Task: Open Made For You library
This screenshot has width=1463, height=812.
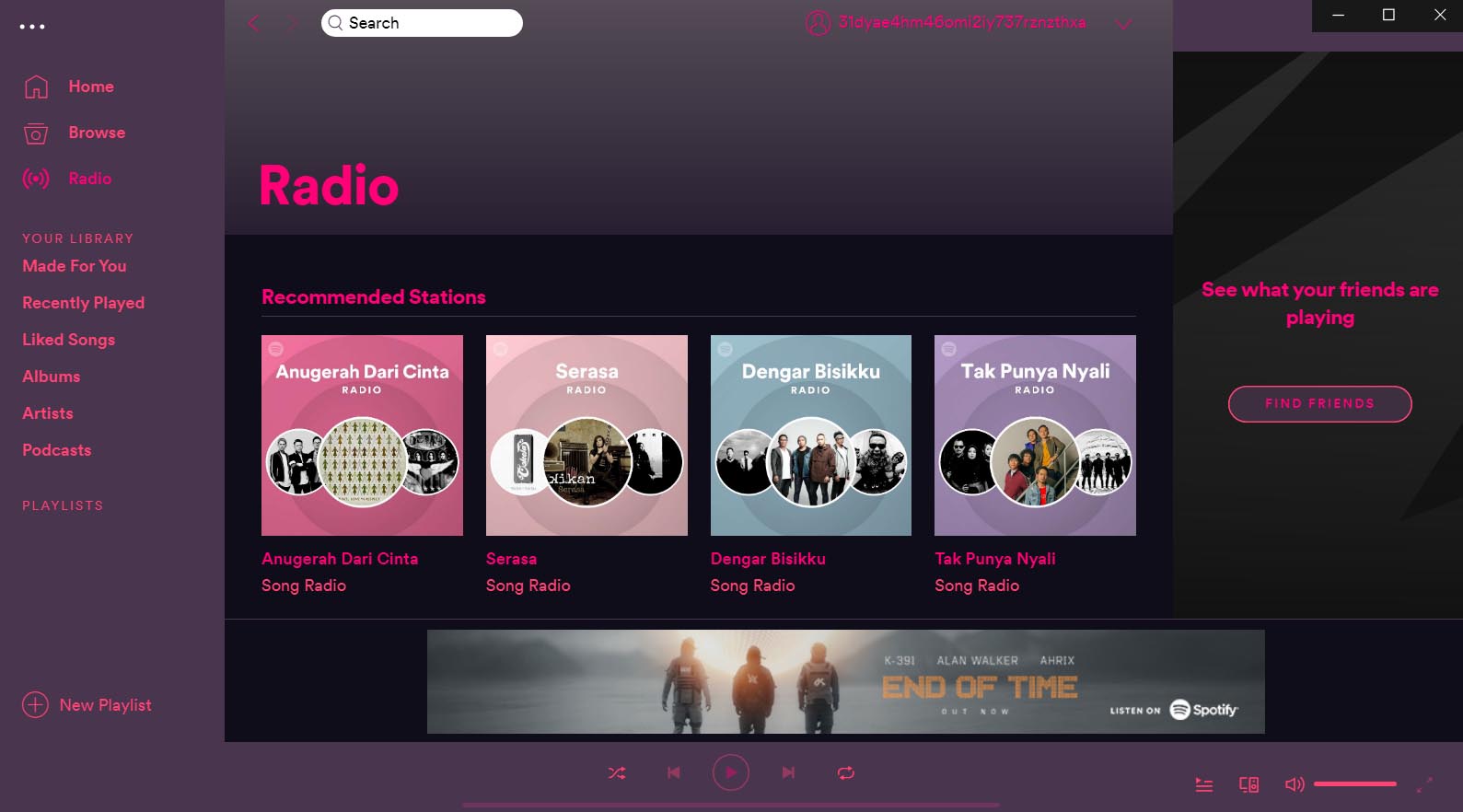Action: pyautogui.click(x=75, y=266)
